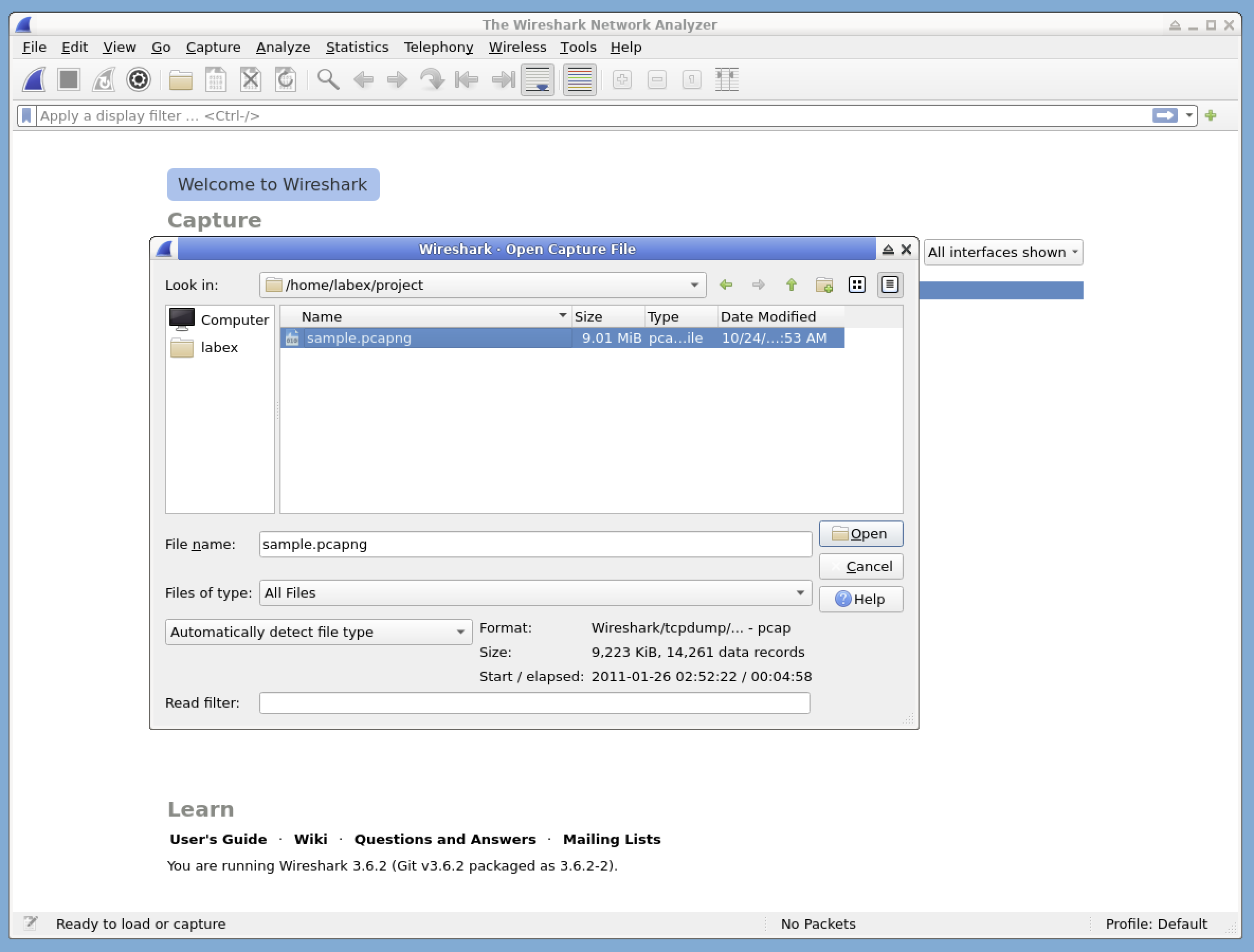Open User's Guide link
The image size is (1254, 952).
218,839
